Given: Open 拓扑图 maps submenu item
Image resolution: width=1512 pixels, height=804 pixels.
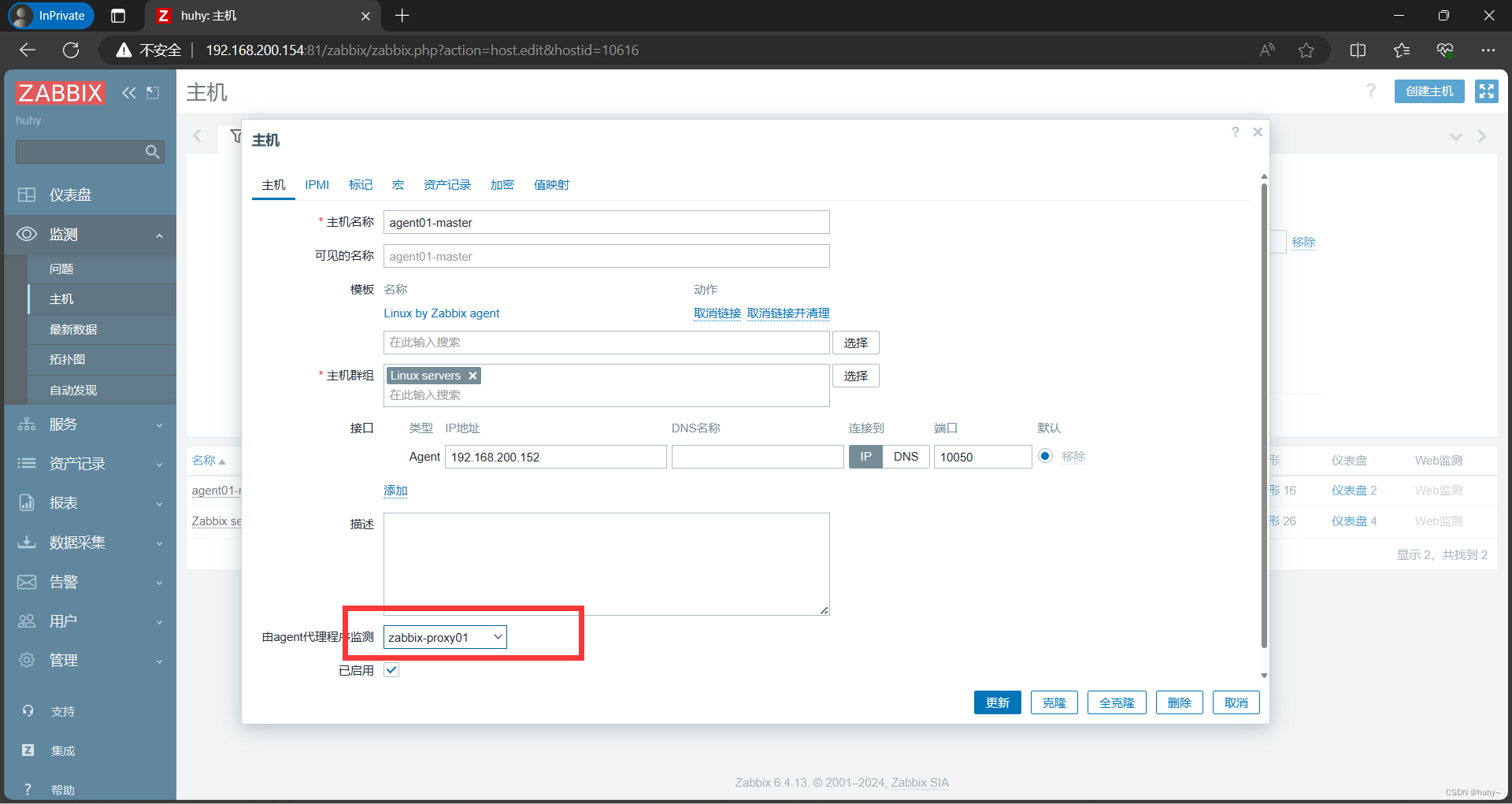Looking at the screenshot, I should point(102,360).
